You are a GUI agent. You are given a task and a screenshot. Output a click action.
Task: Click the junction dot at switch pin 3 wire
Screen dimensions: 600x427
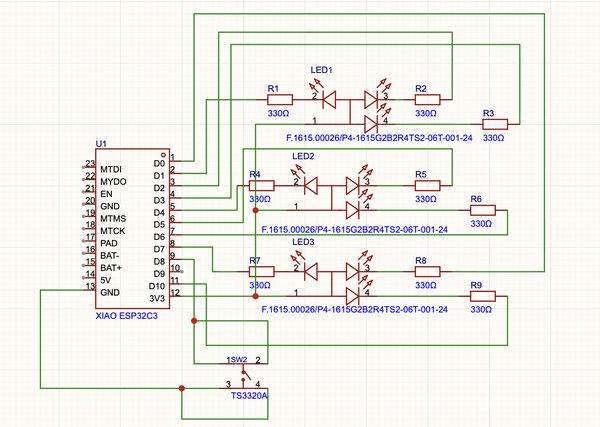click(x=182, y=388)
